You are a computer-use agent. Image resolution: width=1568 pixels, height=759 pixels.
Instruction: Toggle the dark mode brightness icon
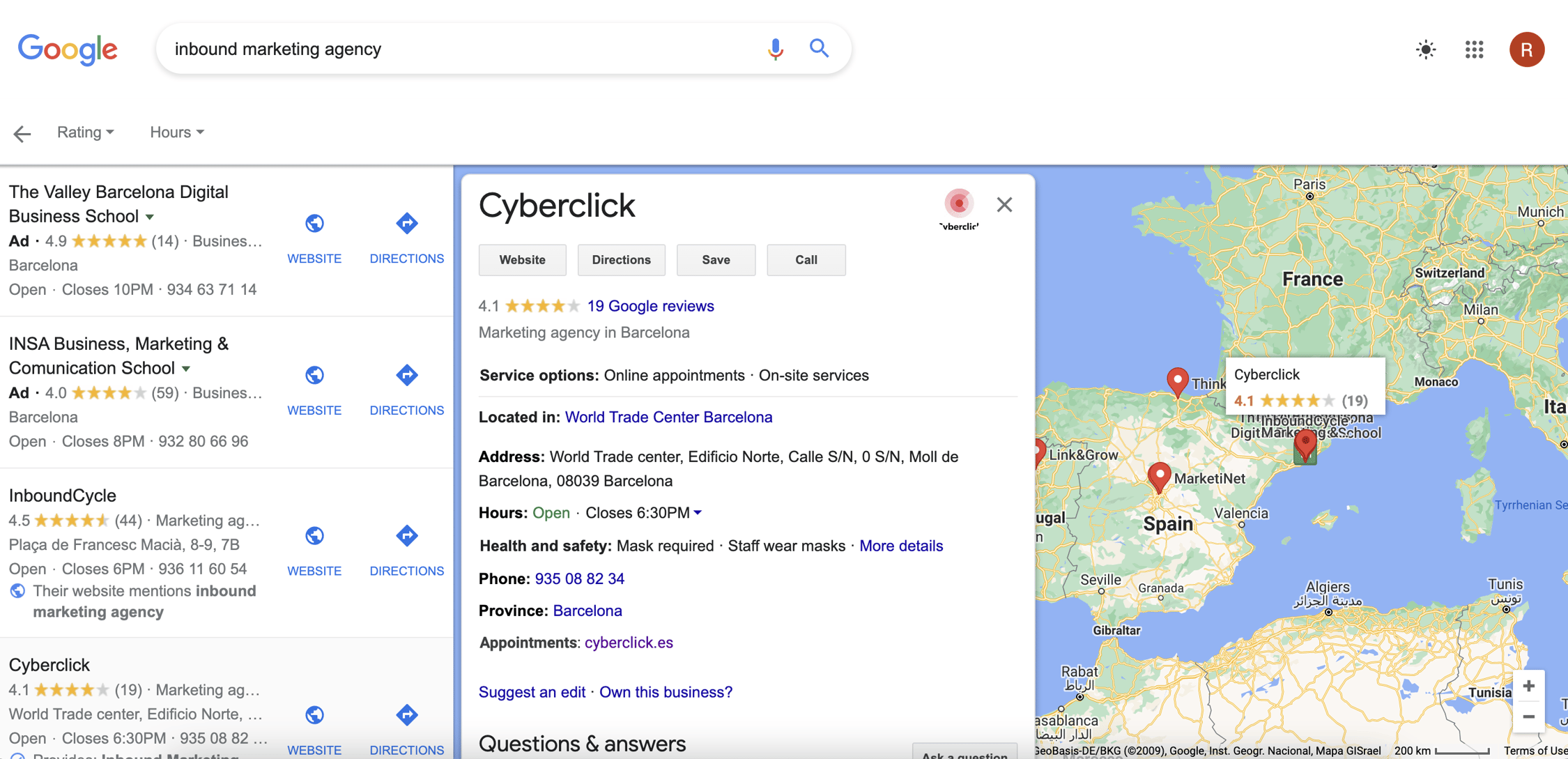pyautogui.click(x=1426, y=49)
